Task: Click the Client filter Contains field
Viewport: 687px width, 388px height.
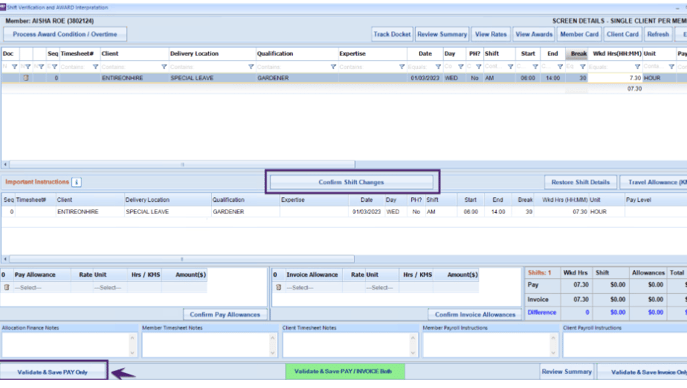Action: 130,67
